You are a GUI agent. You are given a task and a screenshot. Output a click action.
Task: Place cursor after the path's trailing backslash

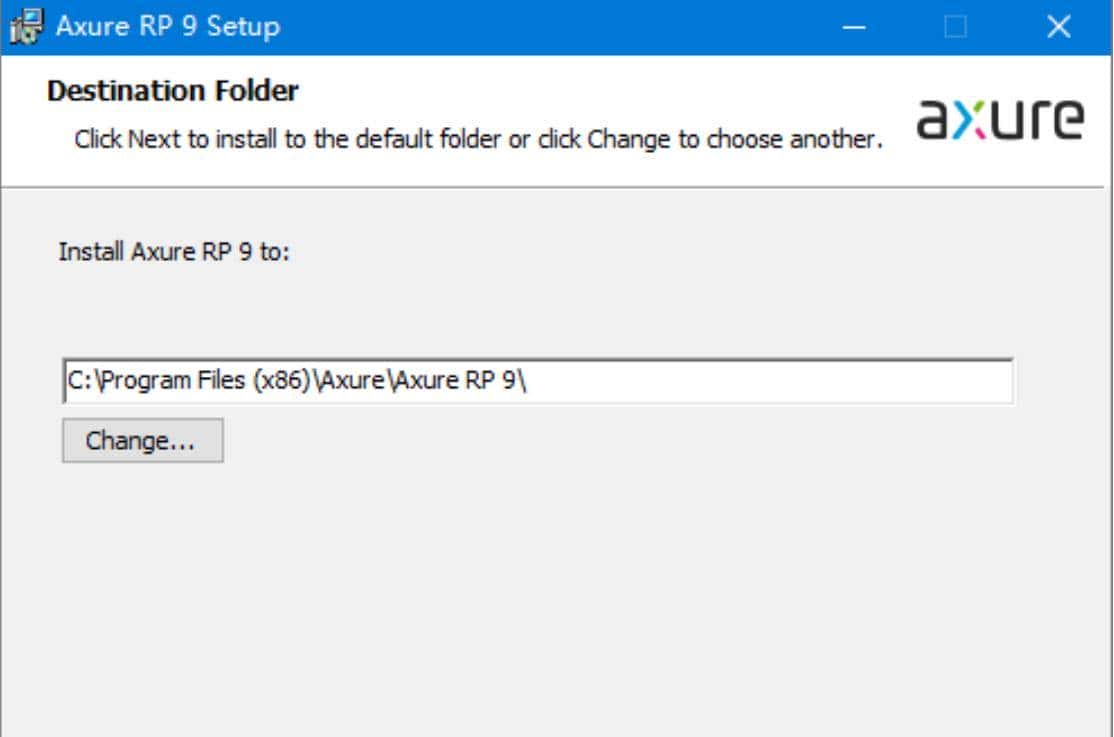click(528, 381)
